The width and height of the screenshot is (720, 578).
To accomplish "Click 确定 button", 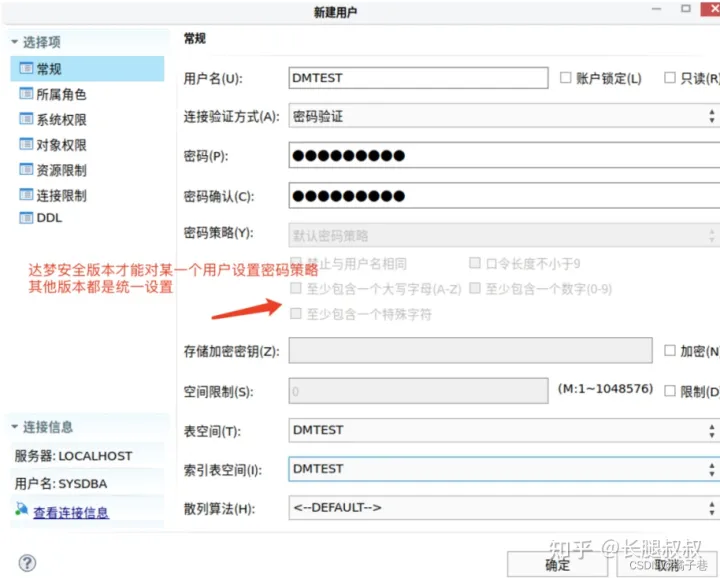I will pos(557,564).
